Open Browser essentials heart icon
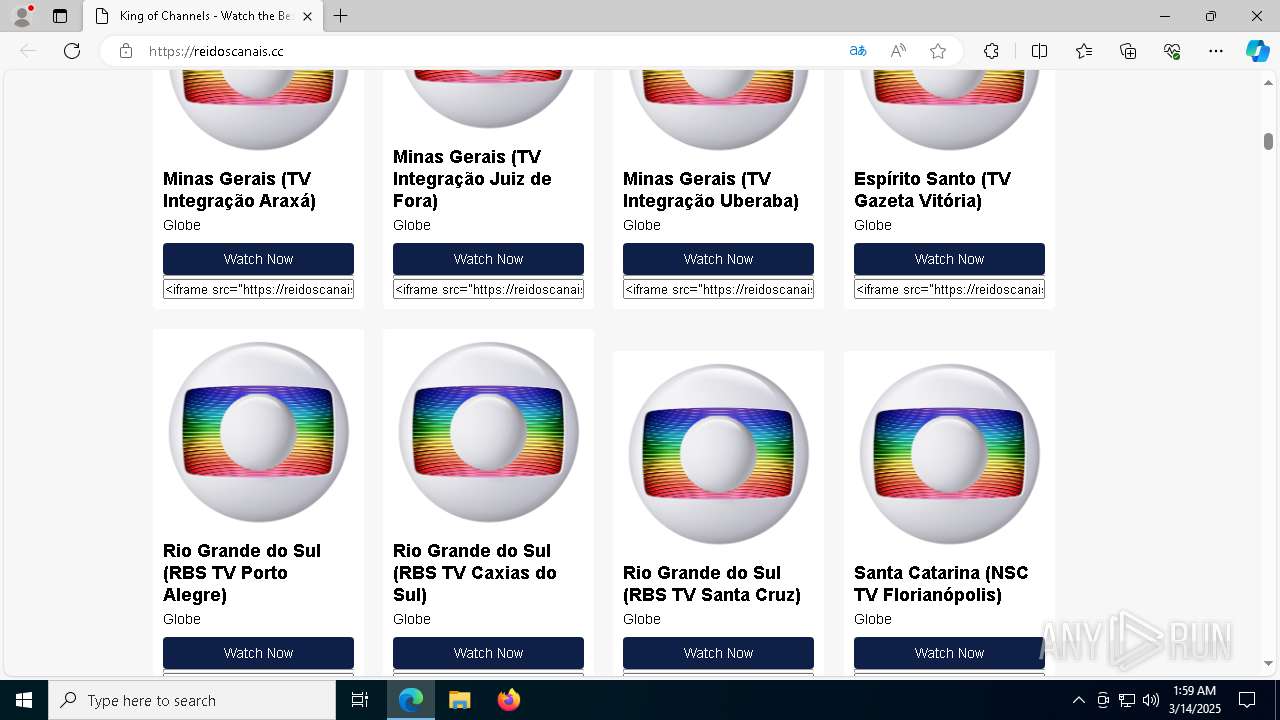The width and height of the screenshot is (1280, 720). [x=1172, y=51]
